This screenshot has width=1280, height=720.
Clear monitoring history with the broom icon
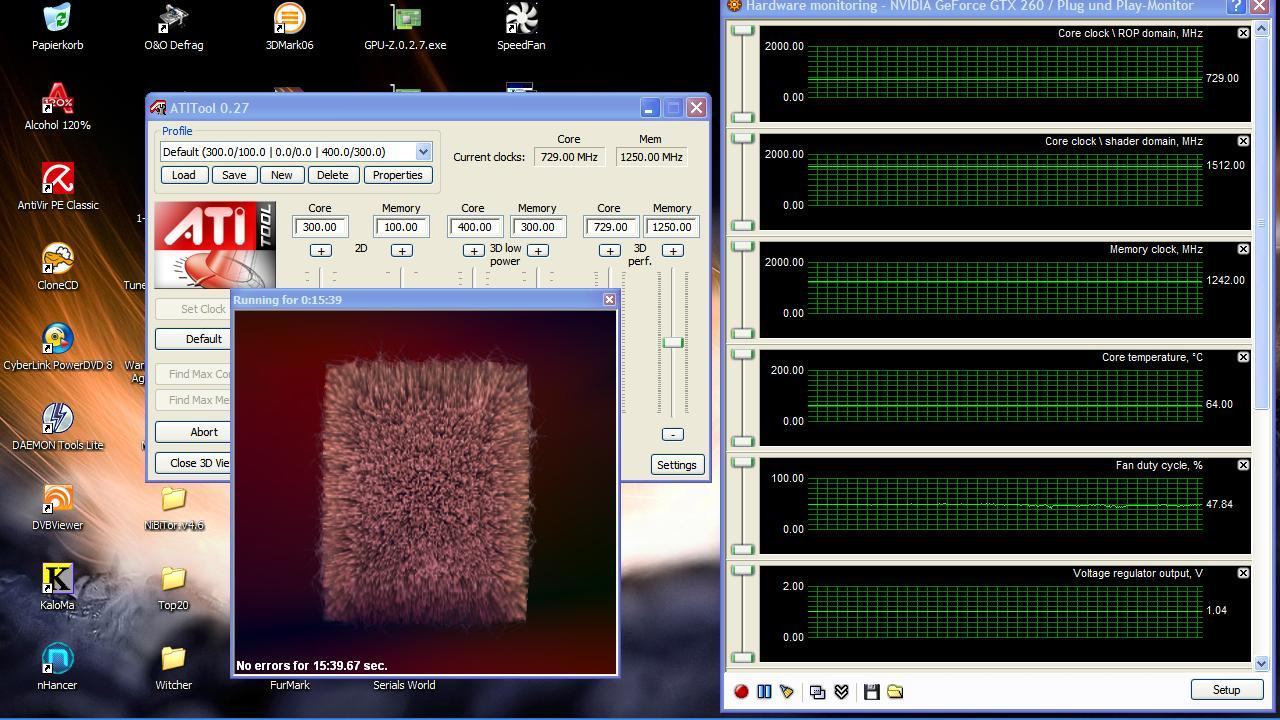pos(787,691)
